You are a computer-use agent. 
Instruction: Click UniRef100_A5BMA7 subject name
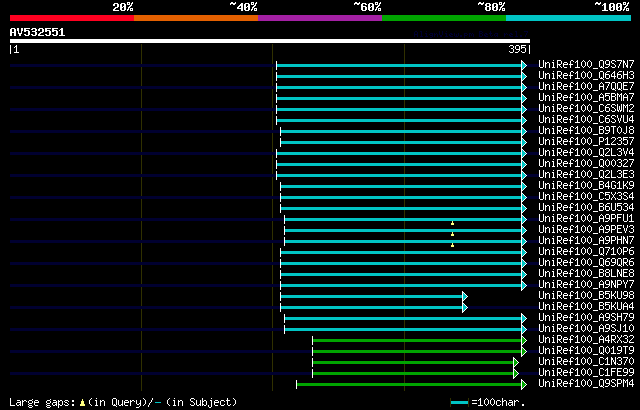point(586,98)
